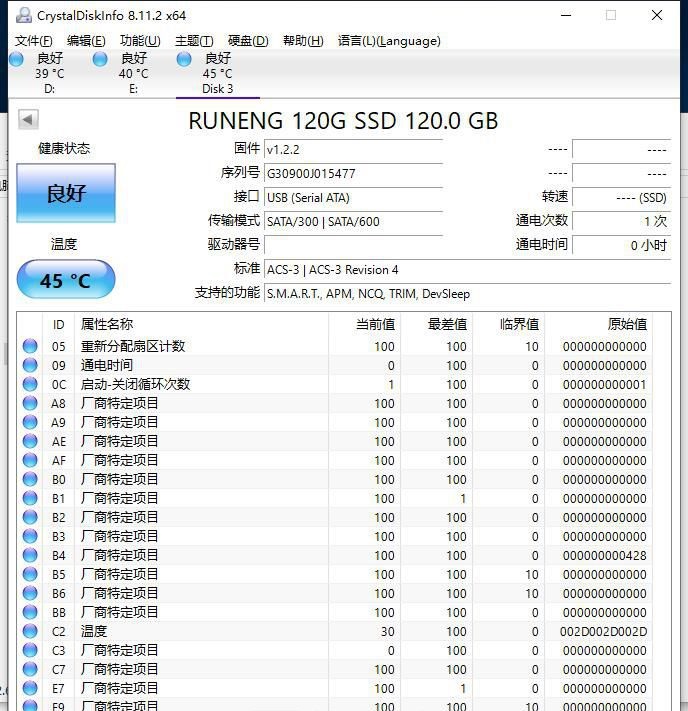Open the 主题(T) menu
This screenshot has width=688, height=711.
[194, 41]
